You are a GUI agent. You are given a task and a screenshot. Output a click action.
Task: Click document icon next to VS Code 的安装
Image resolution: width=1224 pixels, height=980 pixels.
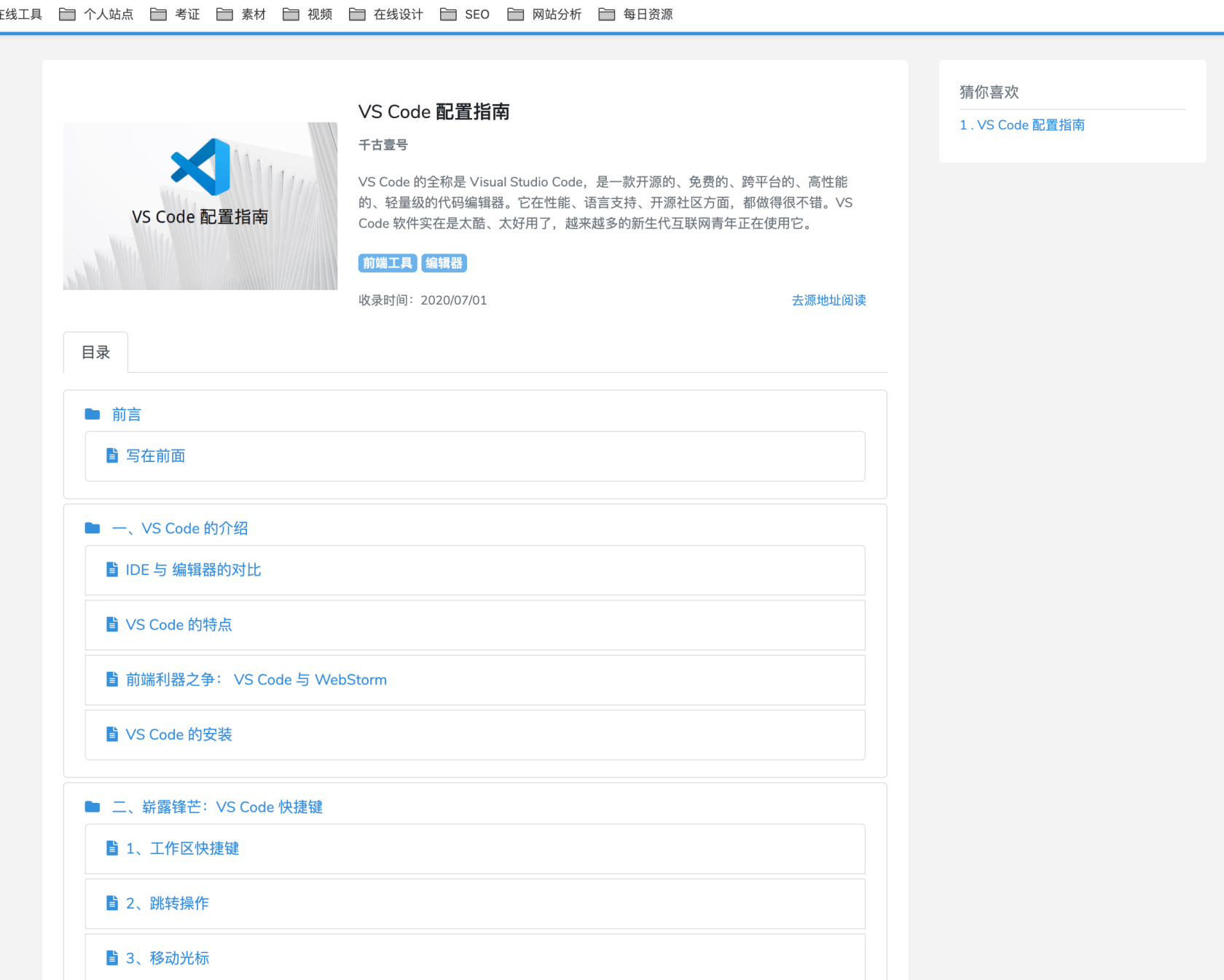[112, 734]
